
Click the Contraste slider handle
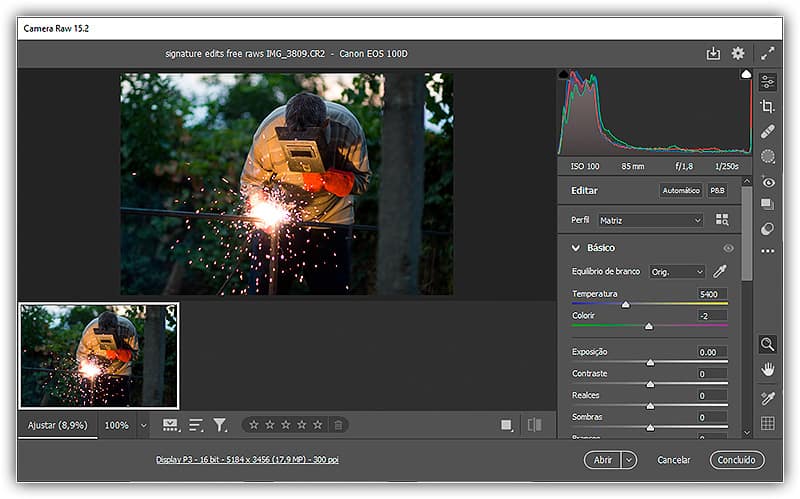650,384
